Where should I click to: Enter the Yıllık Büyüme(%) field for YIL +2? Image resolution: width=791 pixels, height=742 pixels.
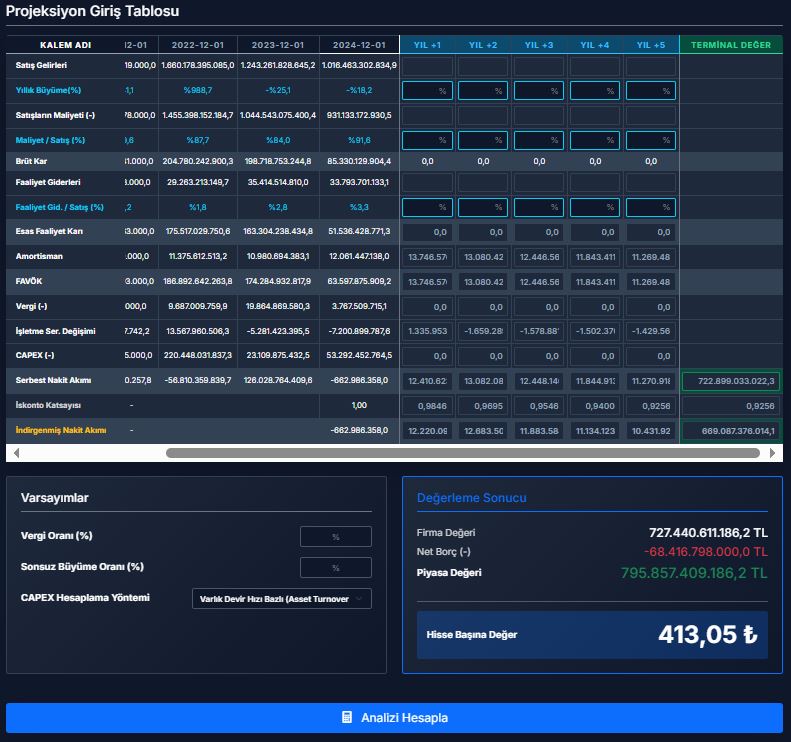pos(483,91)
